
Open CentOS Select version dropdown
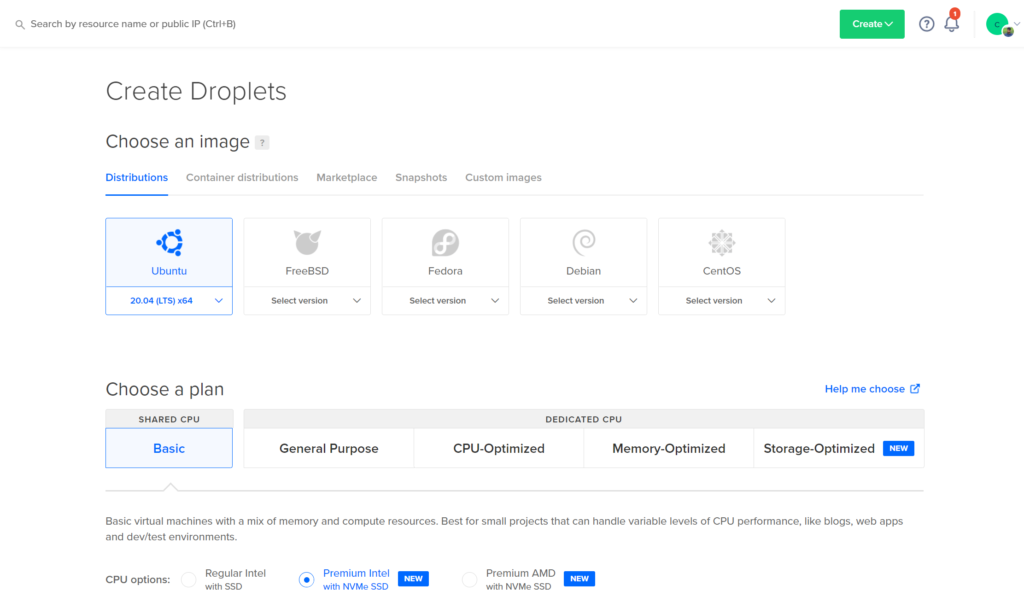722,300
